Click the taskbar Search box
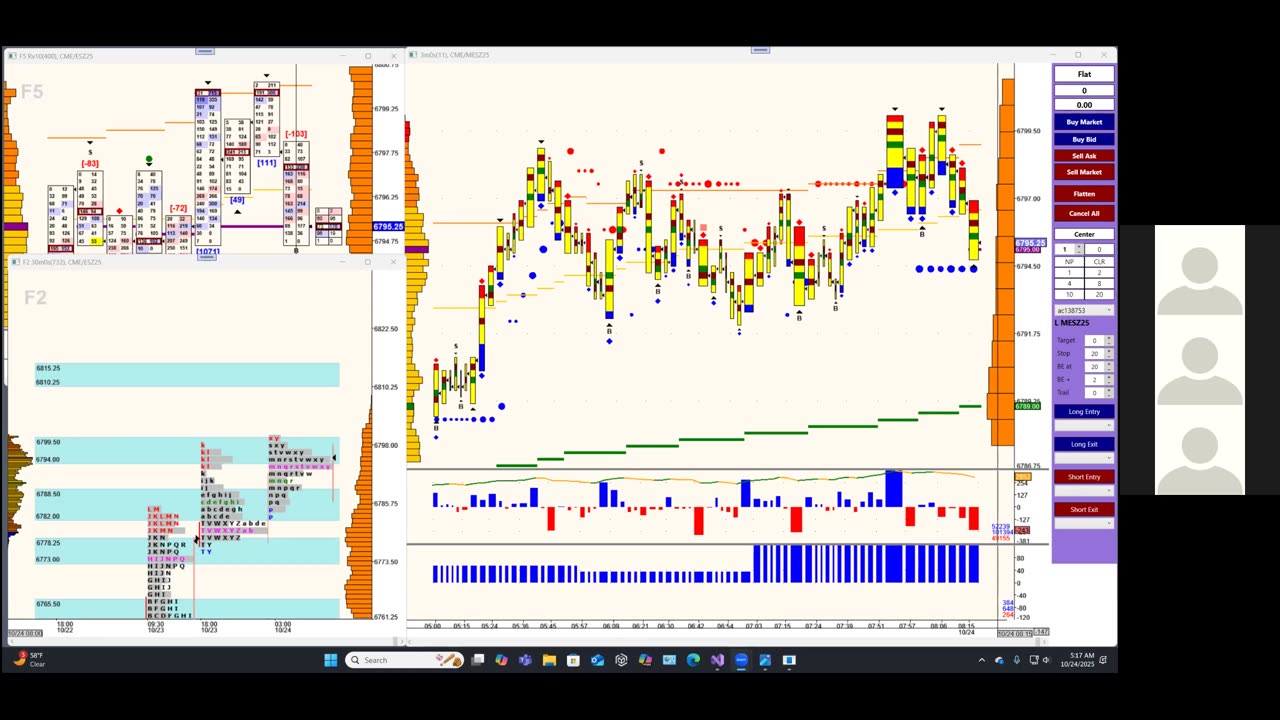The image size is (1280, 720). (404, 660)
